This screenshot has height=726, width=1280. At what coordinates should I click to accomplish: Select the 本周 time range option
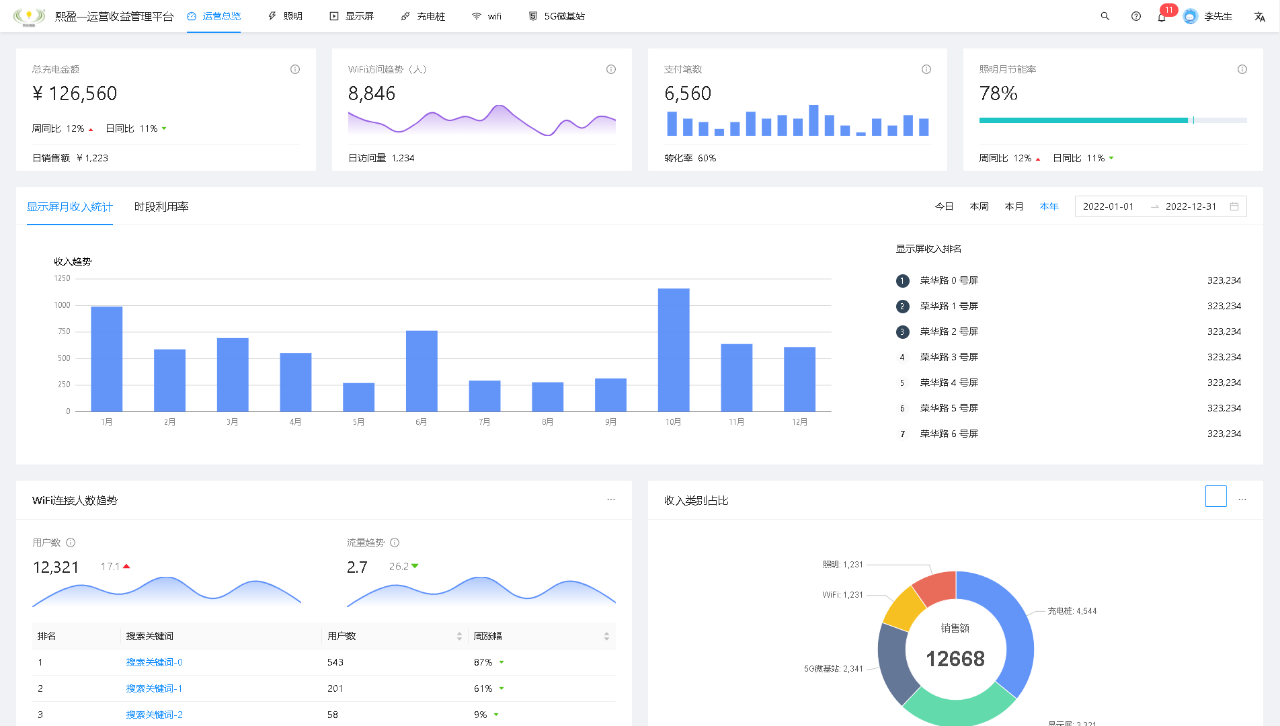[979, 206]
